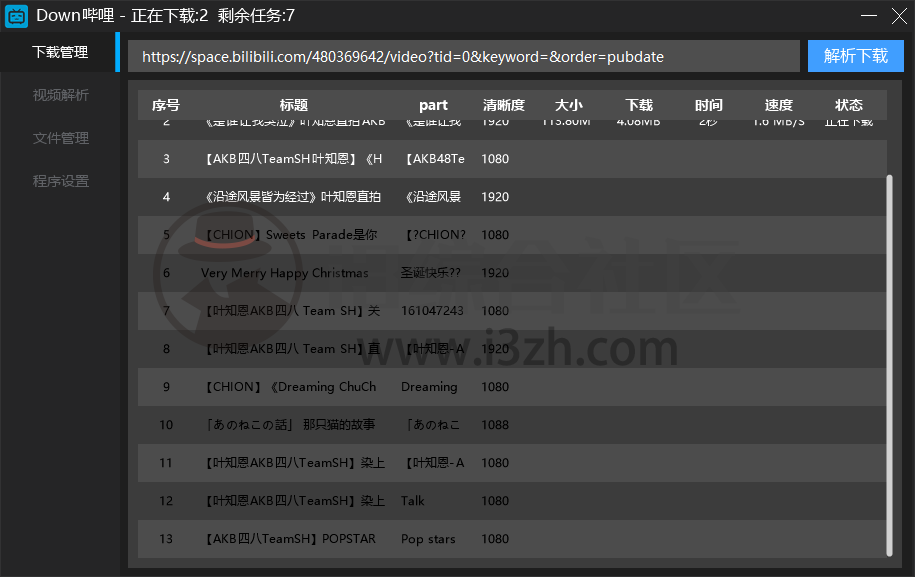Select row 4 《沿途风景皆为经过》叶知恩直拍
The height and width of the screenshot is (577, 915).
click(x=512, y=197)
